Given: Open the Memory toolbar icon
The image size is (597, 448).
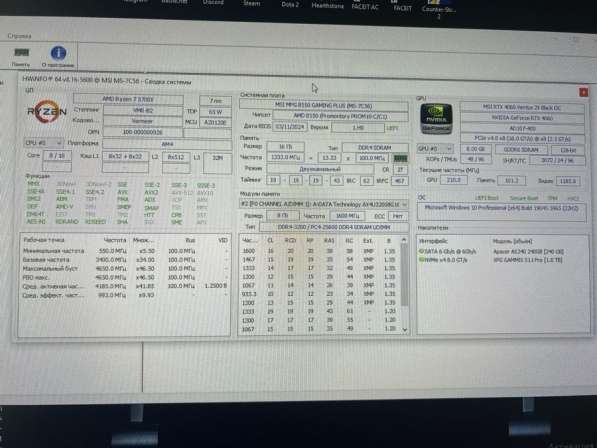Looking at the screenshot, I should (21, 53).
